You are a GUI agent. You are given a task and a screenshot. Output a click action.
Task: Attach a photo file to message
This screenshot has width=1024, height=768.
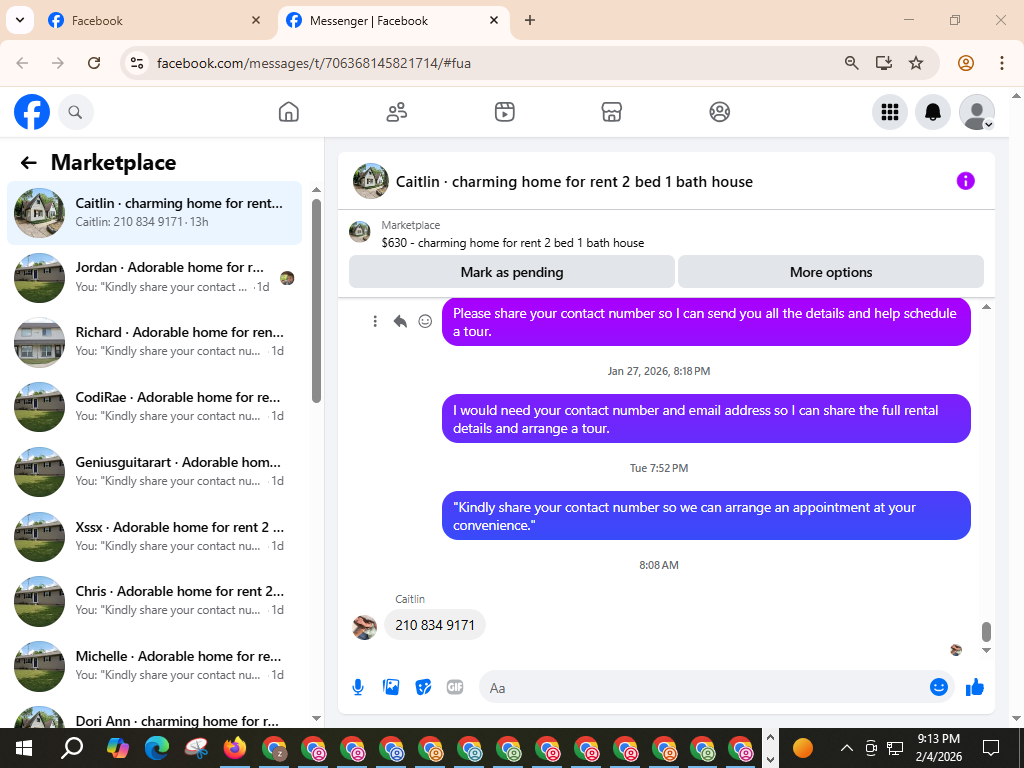[x=391, y=687]
